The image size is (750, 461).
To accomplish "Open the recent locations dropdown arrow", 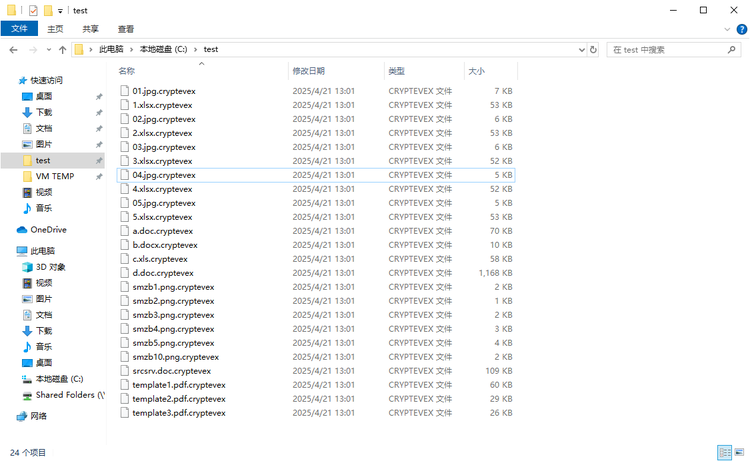I will click(x=49, y=50).
